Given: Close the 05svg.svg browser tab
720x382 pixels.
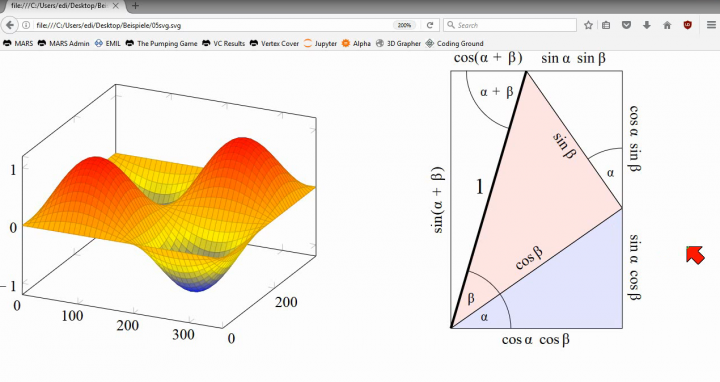Looking at the screenshot, I should pyautogui.click(x=115, y=6).
